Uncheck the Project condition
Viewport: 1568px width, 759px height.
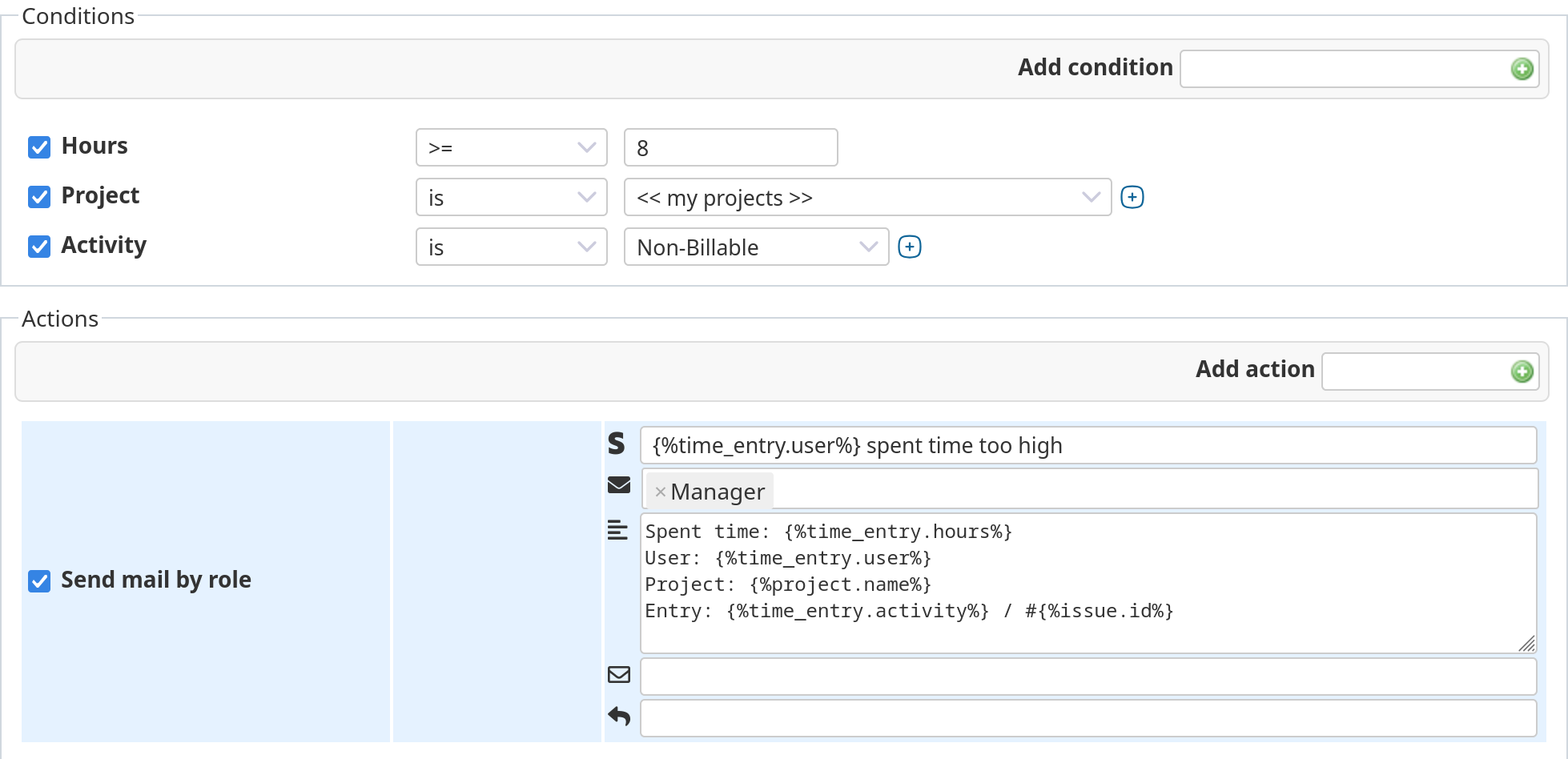[x=39, y=196]
